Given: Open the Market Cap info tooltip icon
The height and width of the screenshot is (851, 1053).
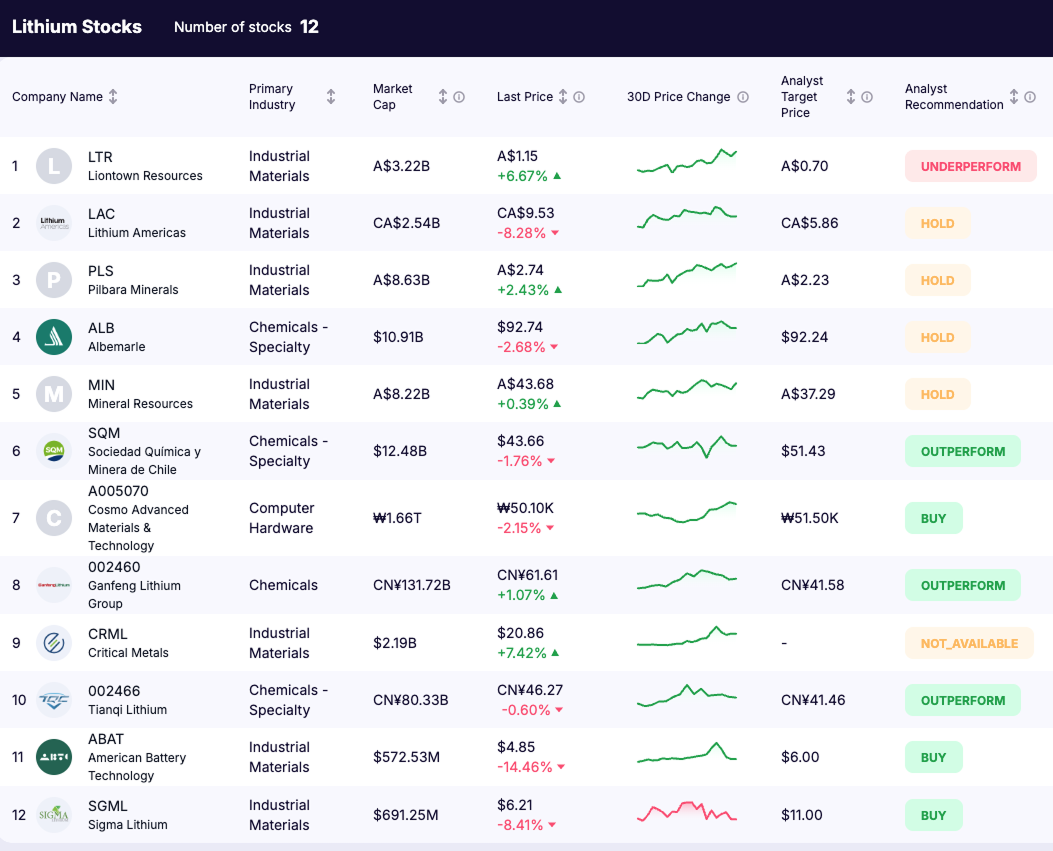Looking at the screenshot, I should 459,97.
